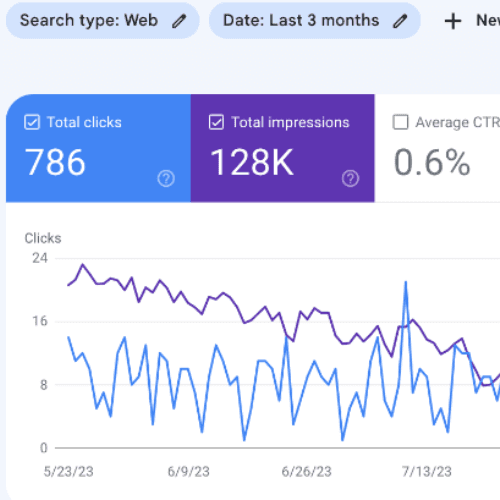Select the 0.6% average CTR value
The height and width of the screenshot is (500, 500).
click(x=432, y=162)
